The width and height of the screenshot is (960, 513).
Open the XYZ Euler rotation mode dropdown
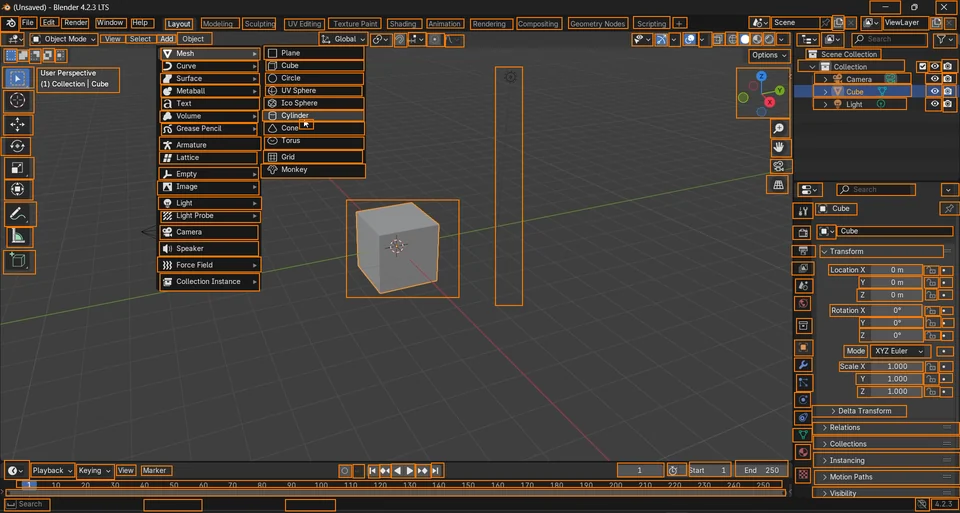(x=901, y=351)
